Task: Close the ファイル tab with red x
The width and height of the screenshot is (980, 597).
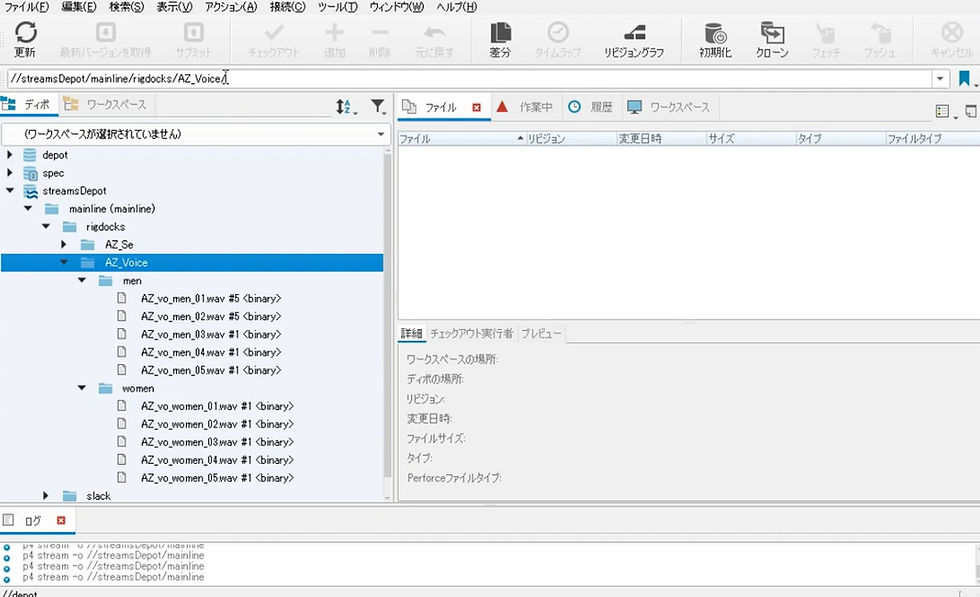Action: (x=477, y=108)
